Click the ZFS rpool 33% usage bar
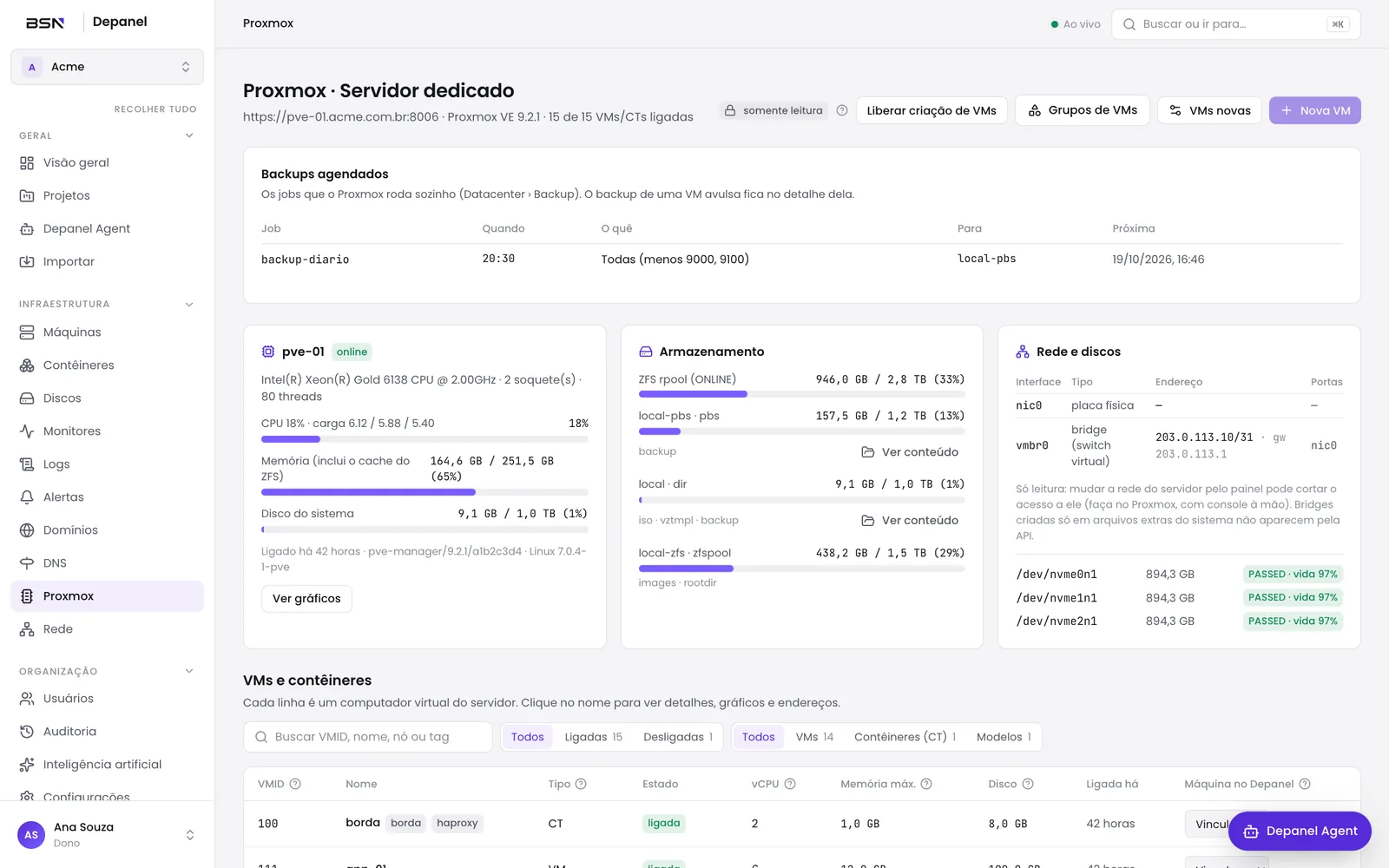The height and width of the screenshot is (868, 1389). pos(801,394)
